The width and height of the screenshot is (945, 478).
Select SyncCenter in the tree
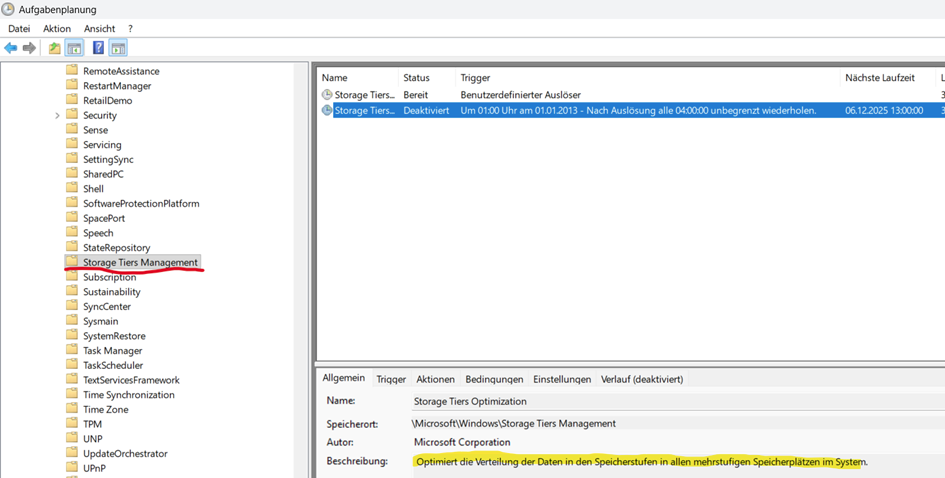(107, 306)
